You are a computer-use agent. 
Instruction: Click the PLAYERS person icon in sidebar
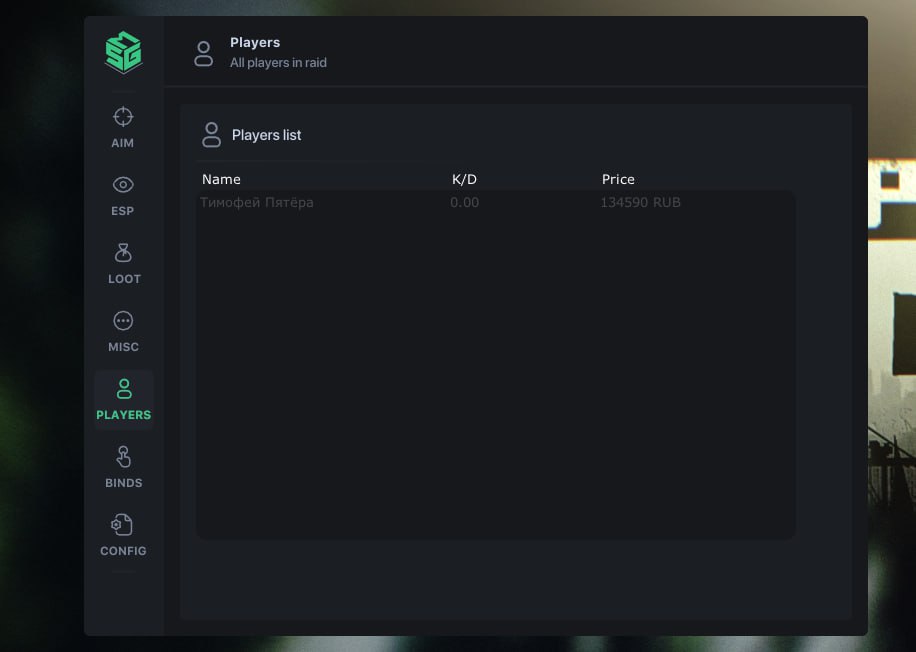tap(124, 389)
